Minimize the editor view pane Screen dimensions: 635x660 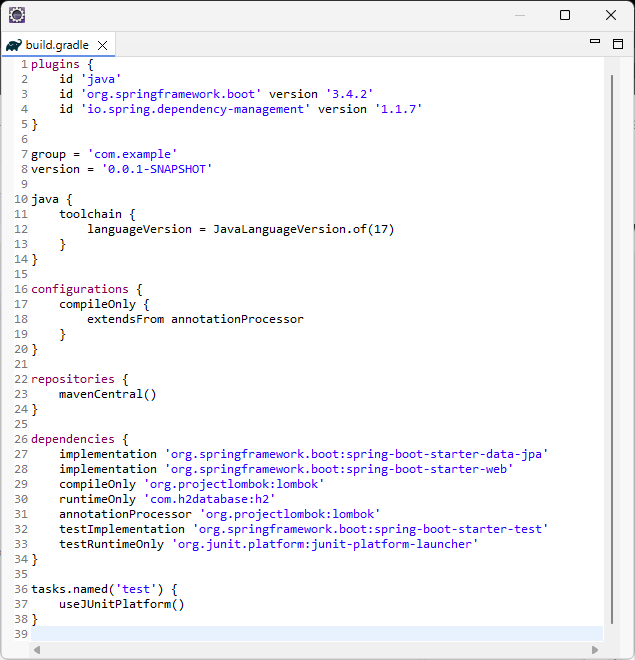595,41
